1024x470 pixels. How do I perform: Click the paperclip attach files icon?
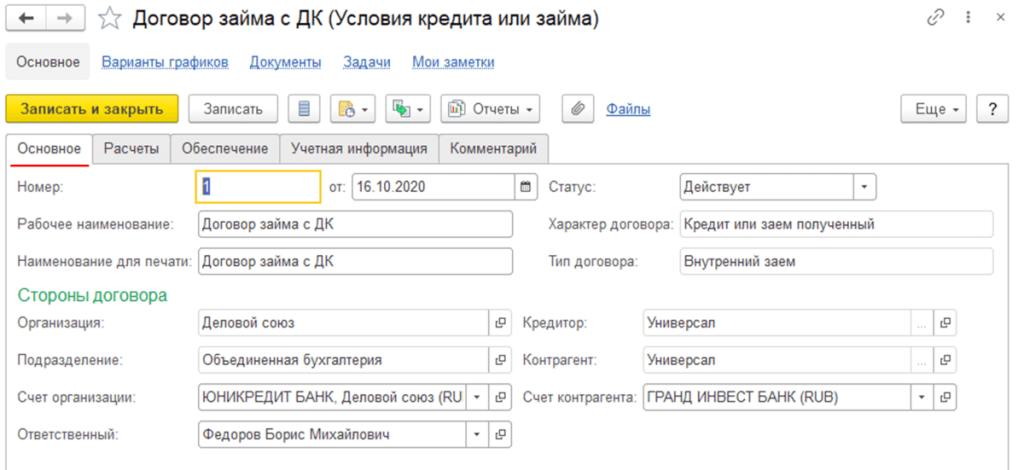coord(577,109)
